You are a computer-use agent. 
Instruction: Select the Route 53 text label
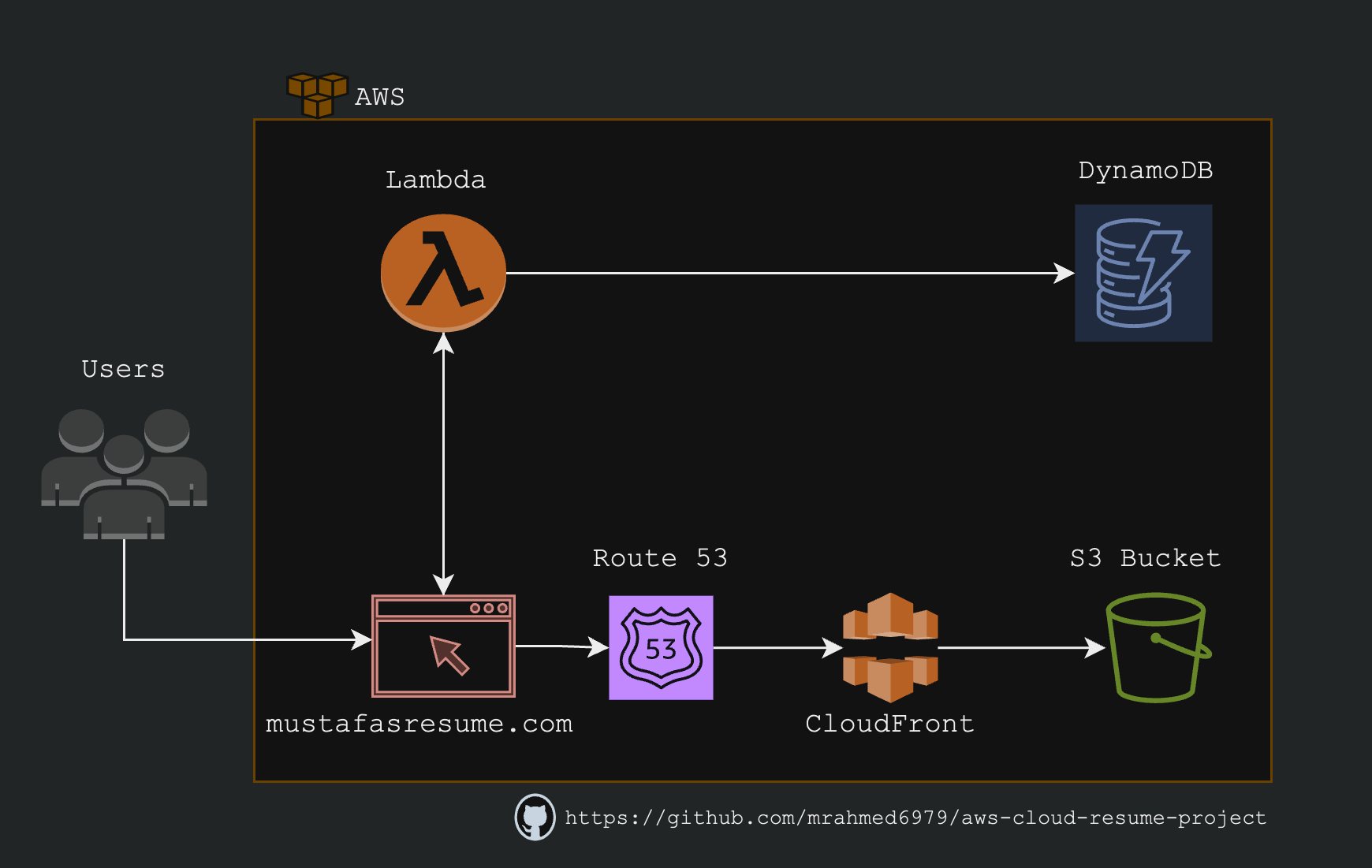pos(660,558)
